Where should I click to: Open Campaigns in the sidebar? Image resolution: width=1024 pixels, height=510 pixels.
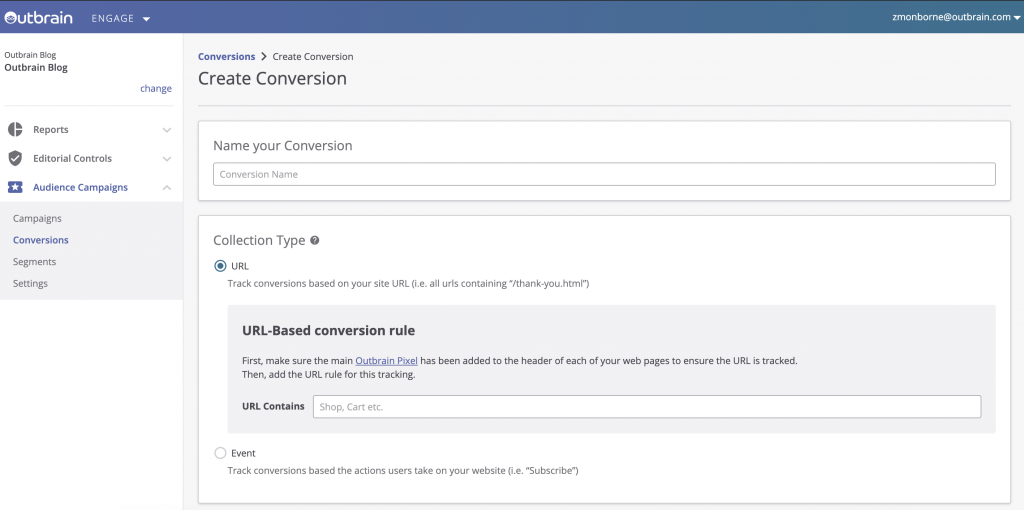pyautogui.click(x=37, y=218)
